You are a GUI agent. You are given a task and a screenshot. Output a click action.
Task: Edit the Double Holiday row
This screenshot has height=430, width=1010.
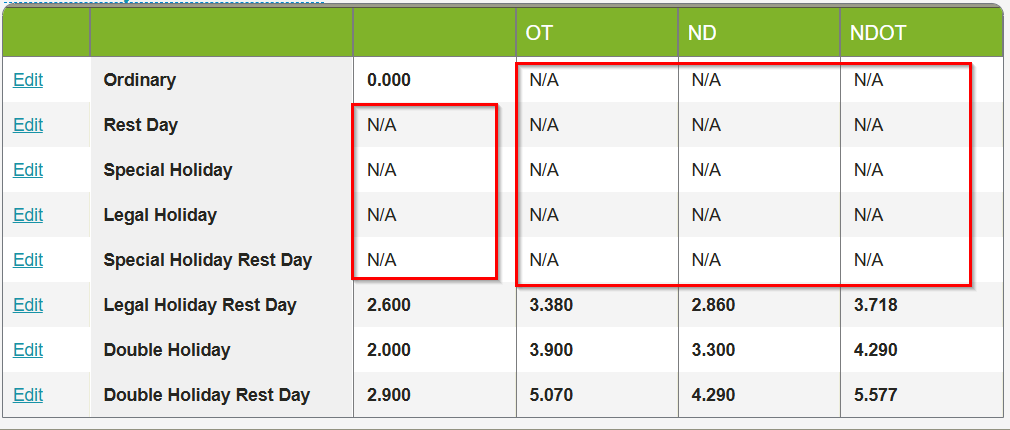tap(28, 350)
